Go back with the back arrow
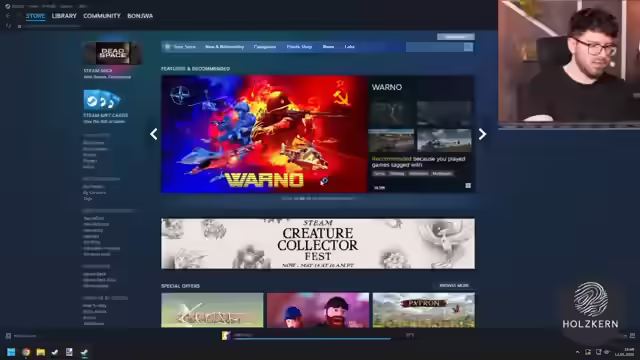 tap(8, 16)
